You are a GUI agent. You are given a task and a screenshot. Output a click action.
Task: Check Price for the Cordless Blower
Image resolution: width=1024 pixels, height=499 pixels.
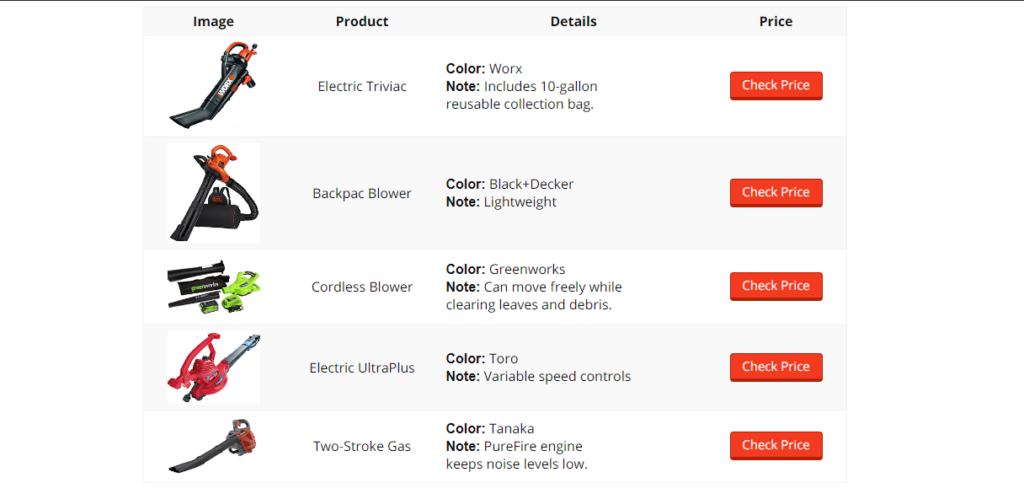pyautogui.click(x=776, y=286)
